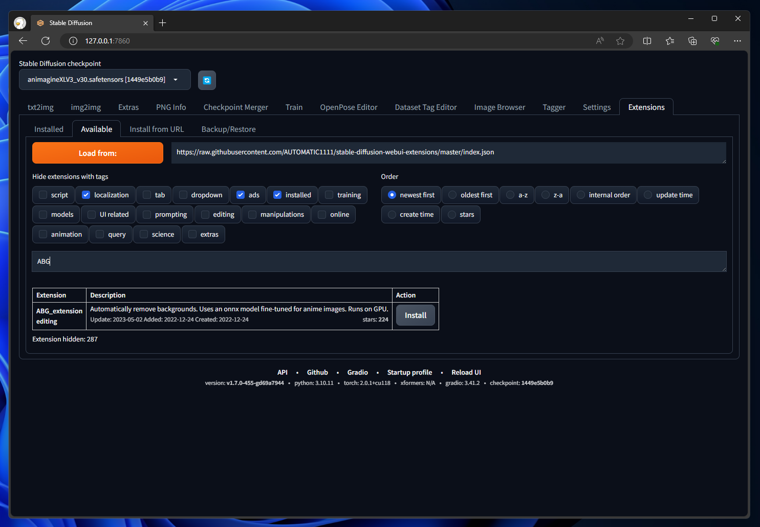The height and width of the screenshot is (527, 760).
Task: Open the Backup/Restore sub-tab
Action: point(228,129)
